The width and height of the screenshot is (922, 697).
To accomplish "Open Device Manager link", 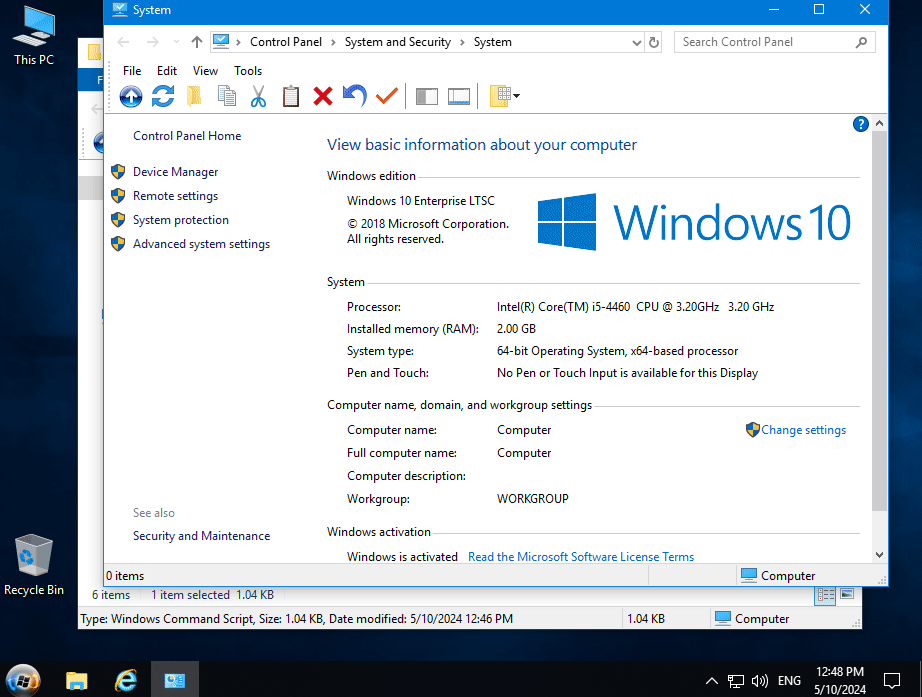I will [x=175, y=172].
